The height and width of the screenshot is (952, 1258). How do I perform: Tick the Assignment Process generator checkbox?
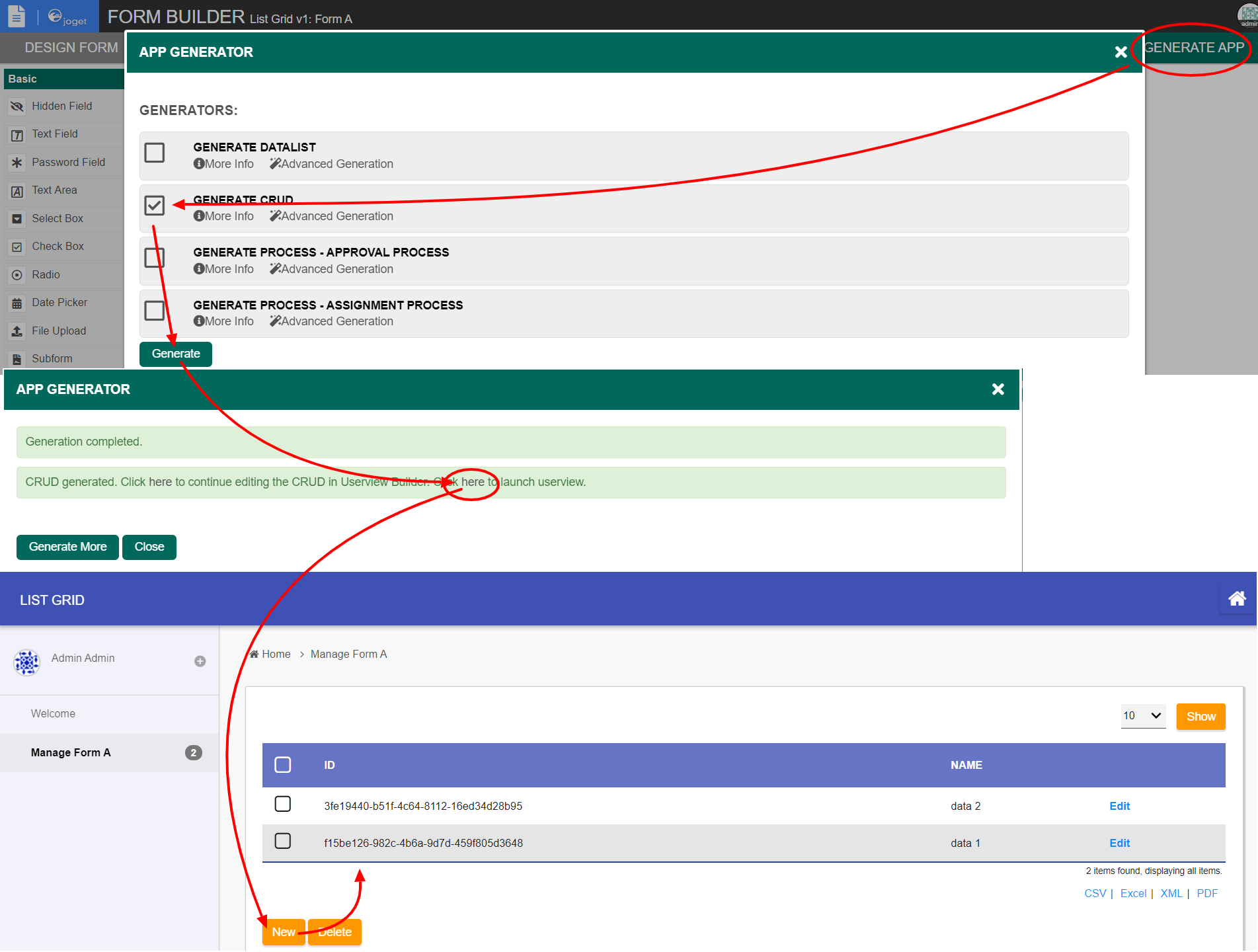[155, 310]
